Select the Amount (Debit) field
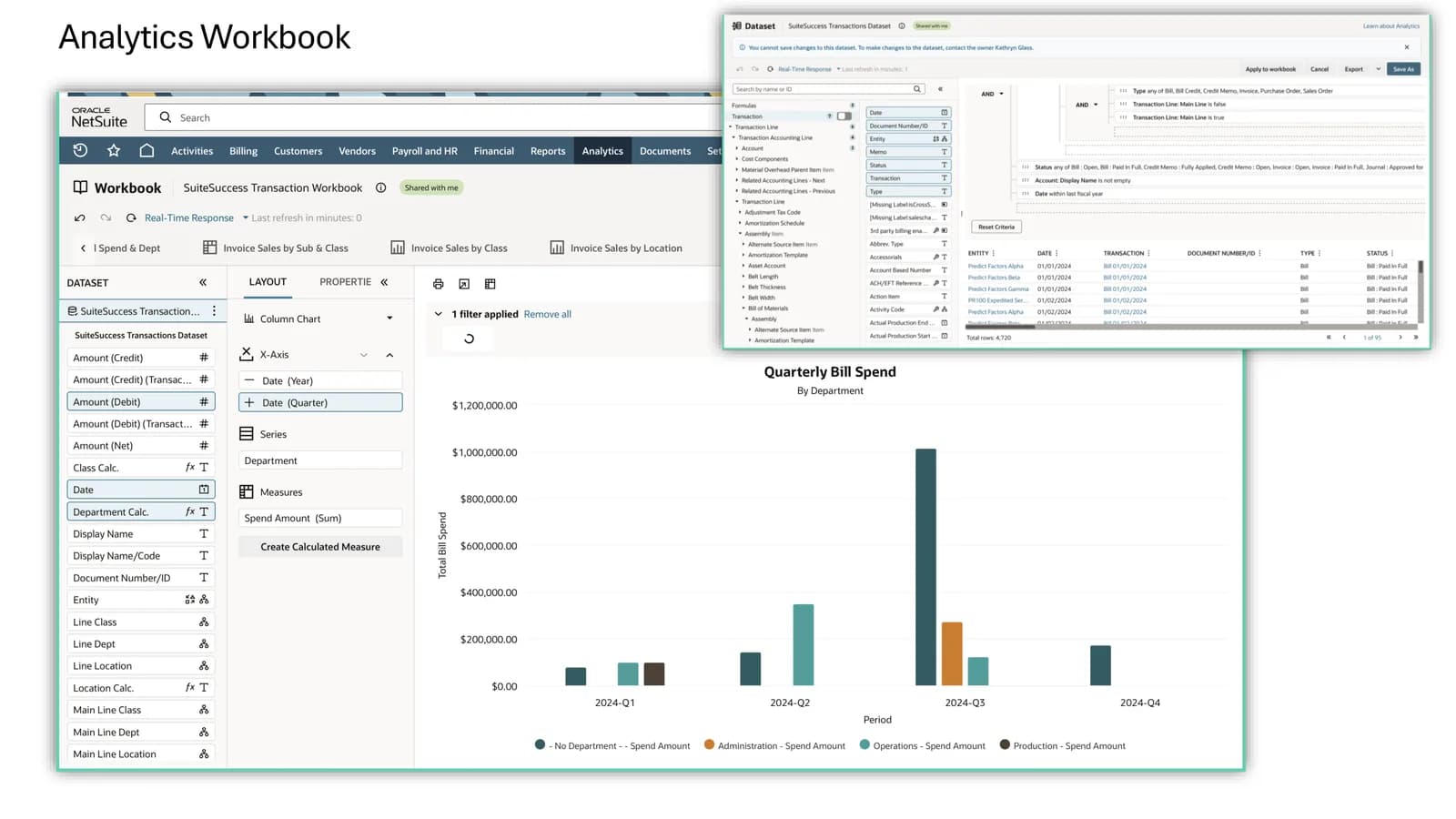 (x=141, y=401)
